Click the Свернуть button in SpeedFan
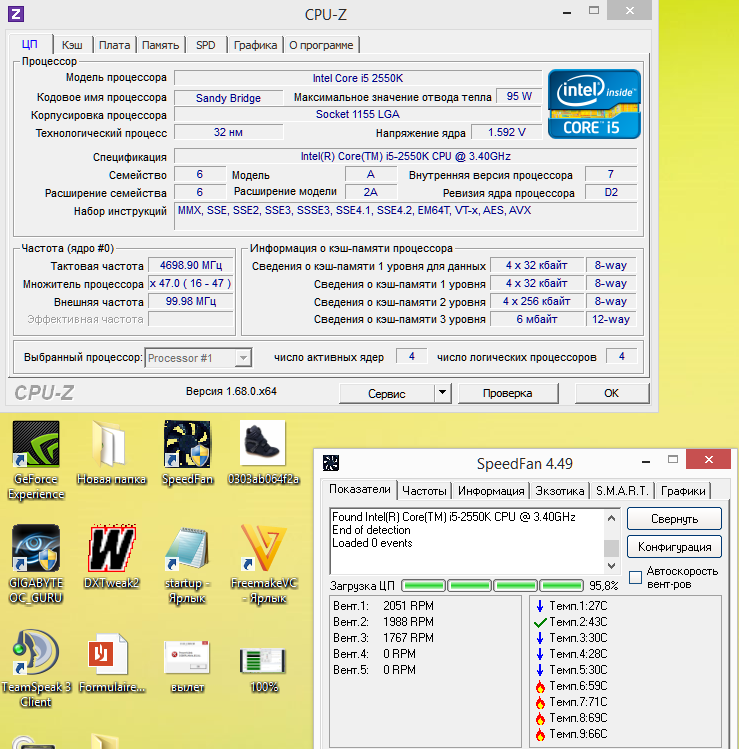 pos(674,519)
